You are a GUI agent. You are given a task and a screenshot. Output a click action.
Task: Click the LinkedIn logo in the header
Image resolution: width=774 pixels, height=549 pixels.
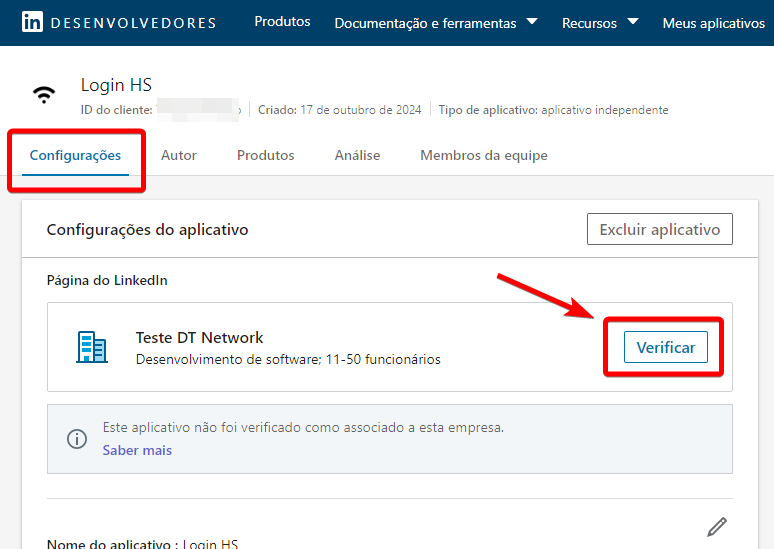click(x=32, y=22)
